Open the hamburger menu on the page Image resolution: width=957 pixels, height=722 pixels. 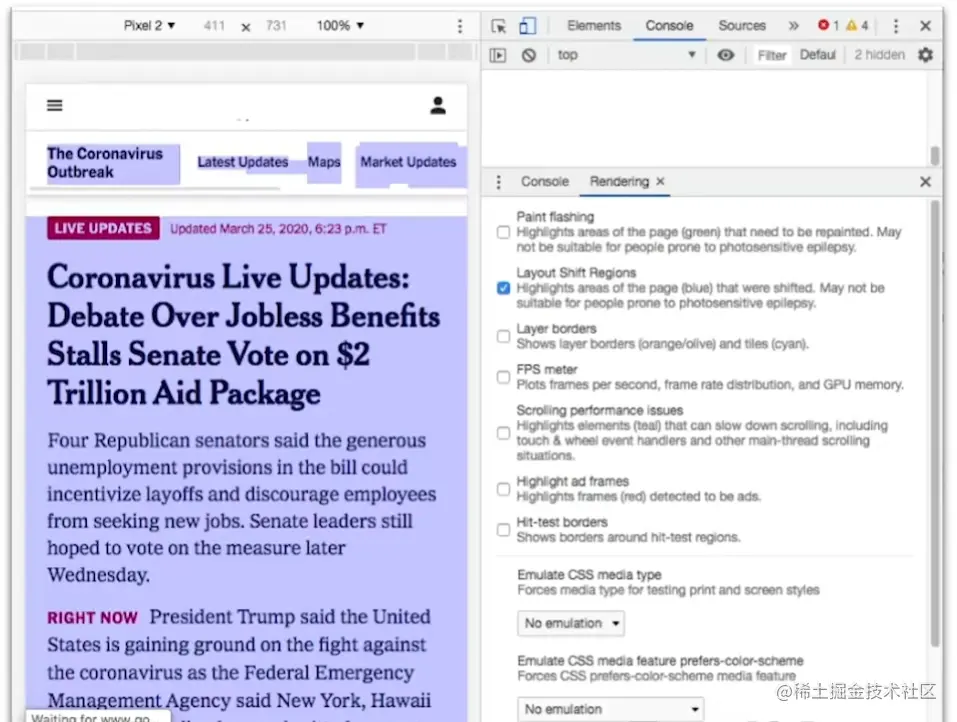(x=55, y=106)
